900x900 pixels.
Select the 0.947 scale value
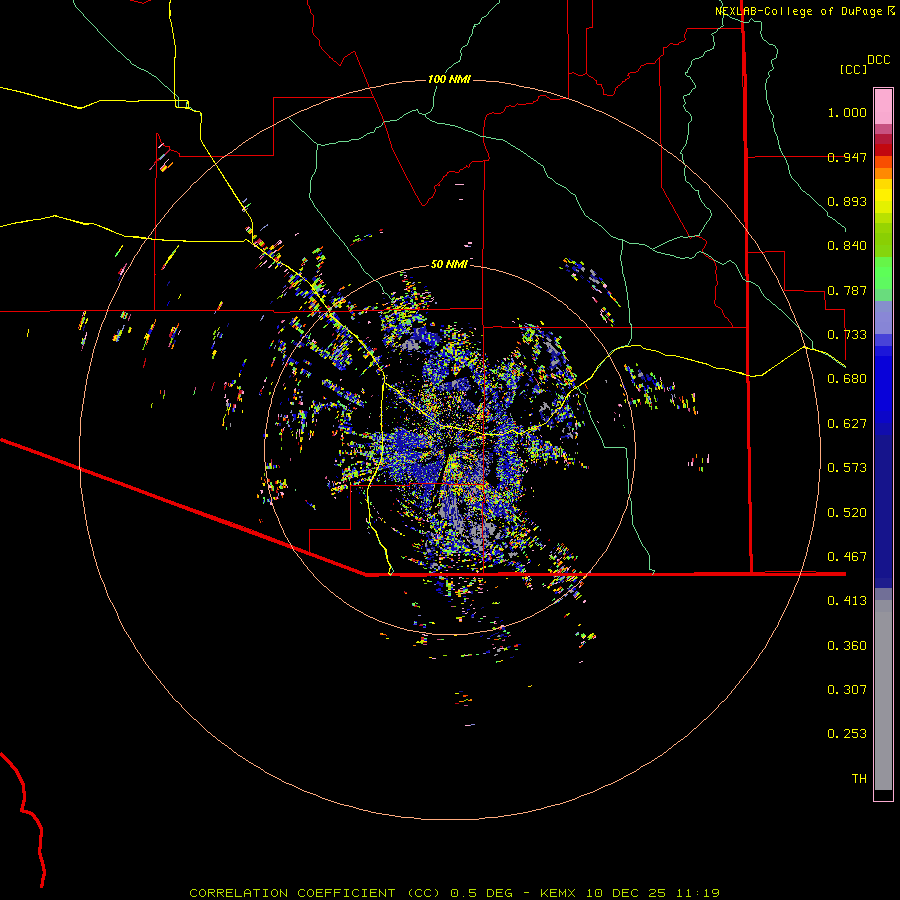[x=847, y=157]
